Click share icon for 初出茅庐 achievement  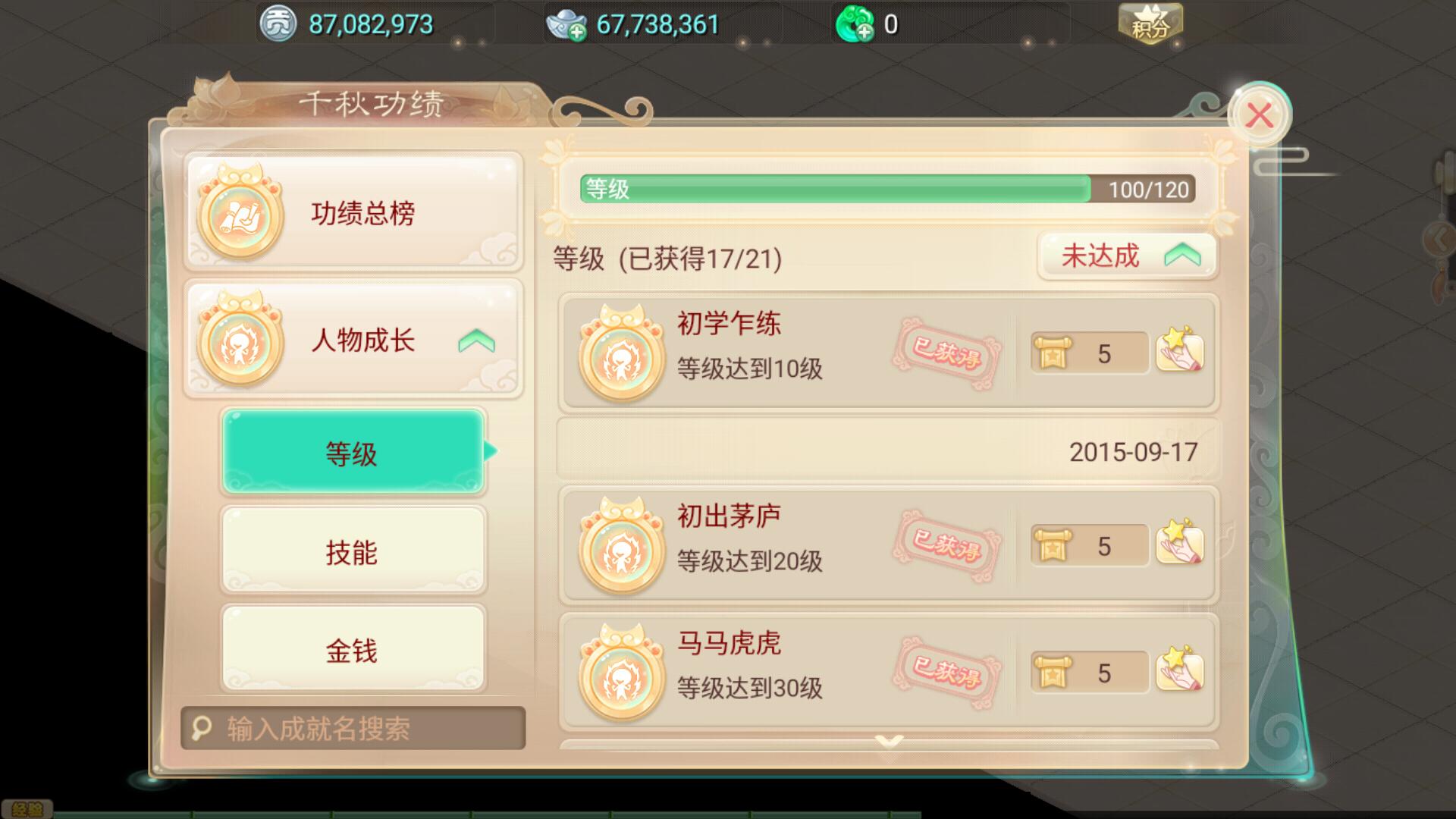(x=1179, y=543)
